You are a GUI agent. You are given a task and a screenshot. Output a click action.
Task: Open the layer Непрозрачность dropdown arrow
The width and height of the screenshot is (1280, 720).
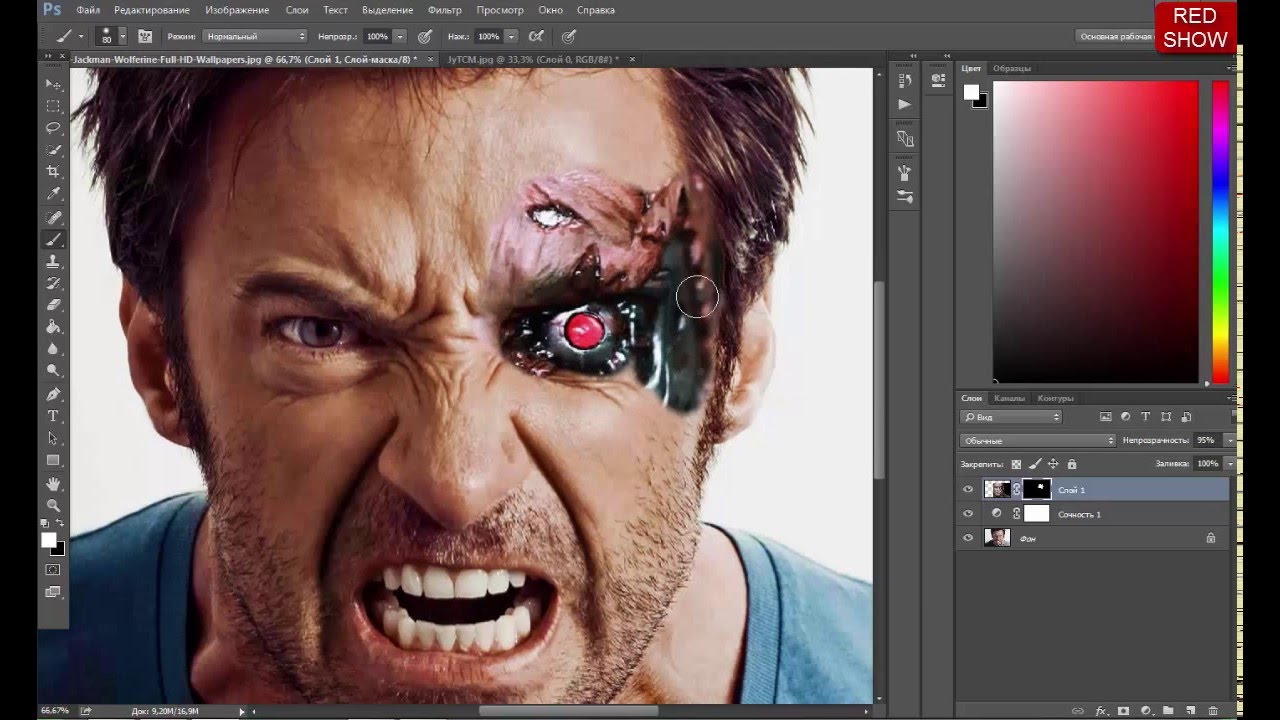pos(1230,440)
